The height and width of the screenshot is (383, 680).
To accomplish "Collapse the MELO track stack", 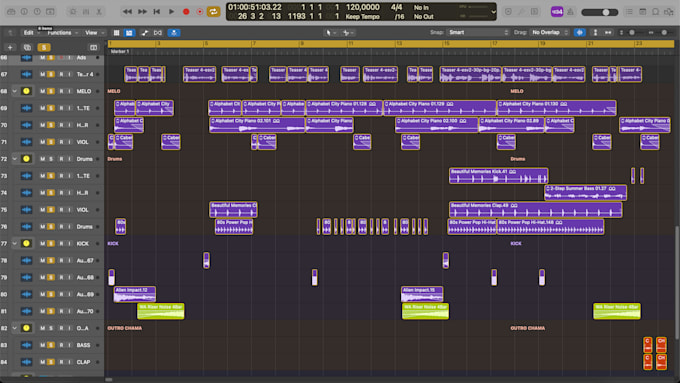I will (x=14, y=91).
